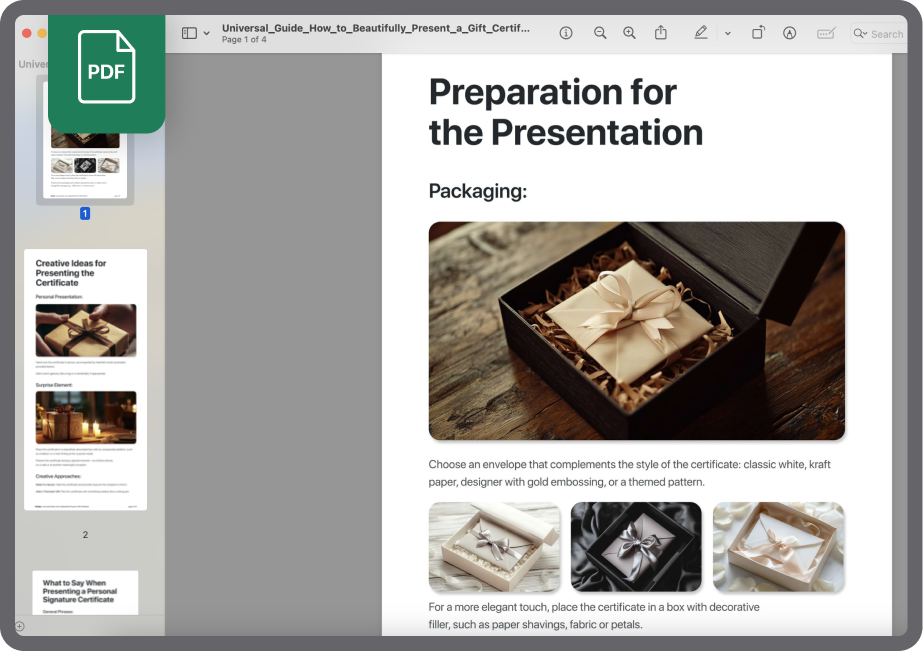
Task: Click the green PDF file icon
Action: click(x=106, y=70)
